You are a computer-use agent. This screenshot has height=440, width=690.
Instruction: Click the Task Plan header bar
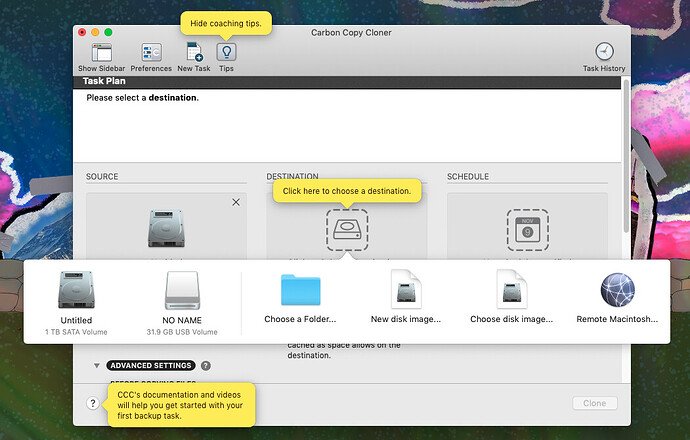click(347, 81)
